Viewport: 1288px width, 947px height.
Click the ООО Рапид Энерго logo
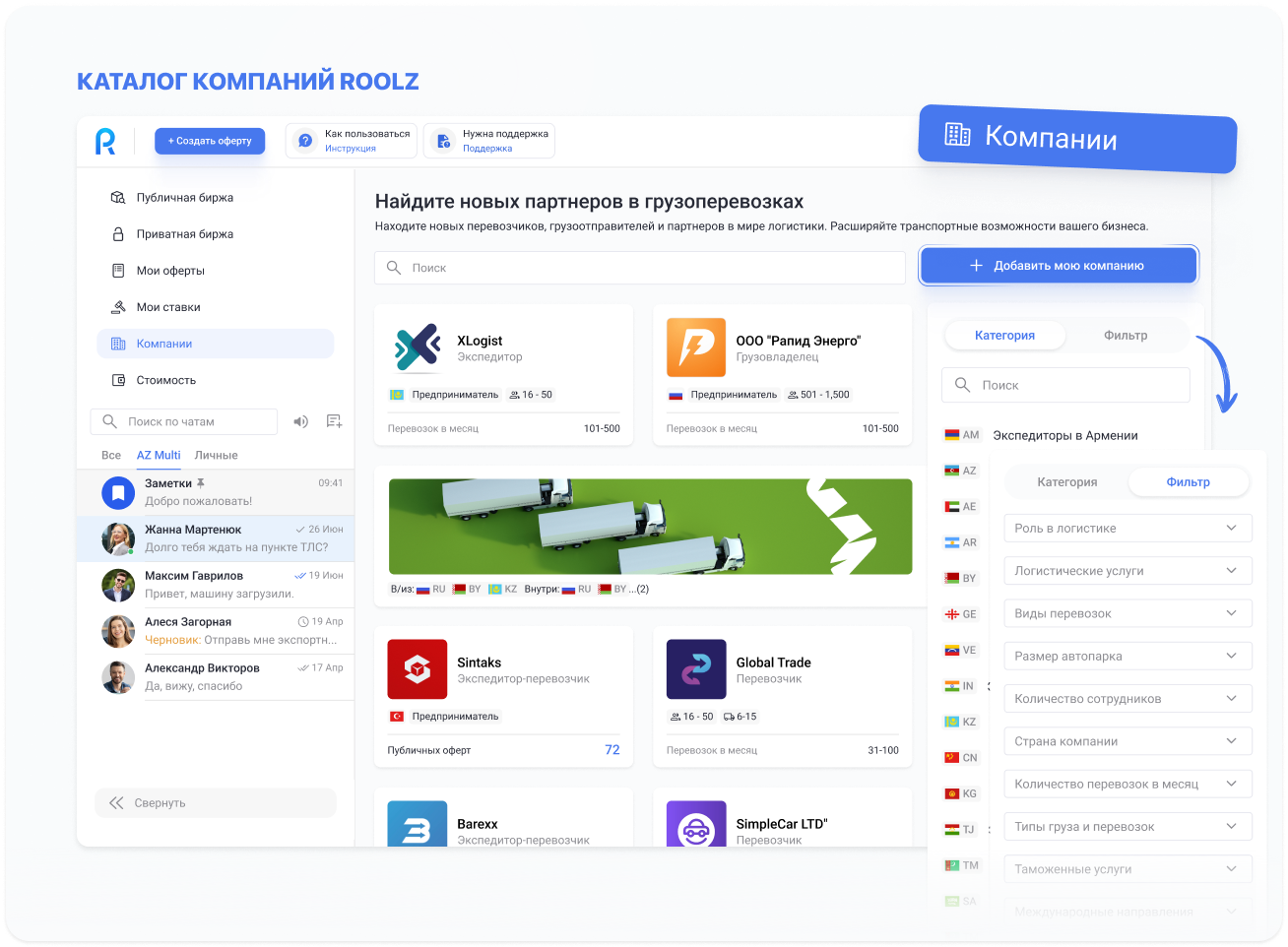click(695, 347)
